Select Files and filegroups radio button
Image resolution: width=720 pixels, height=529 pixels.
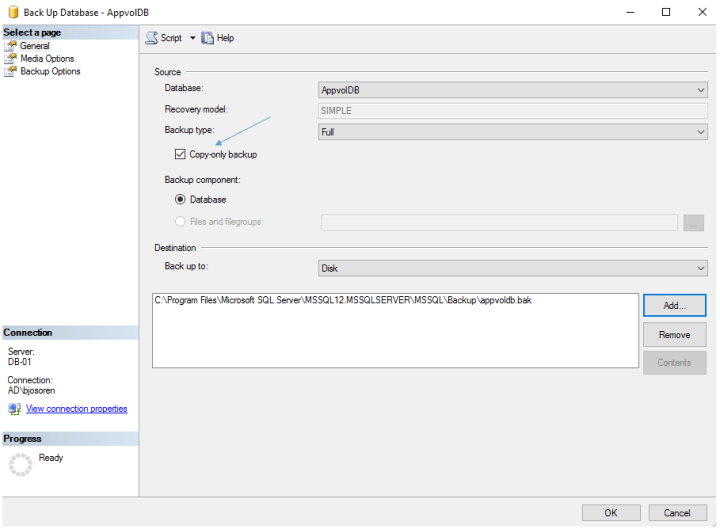(x=180, y=222)
